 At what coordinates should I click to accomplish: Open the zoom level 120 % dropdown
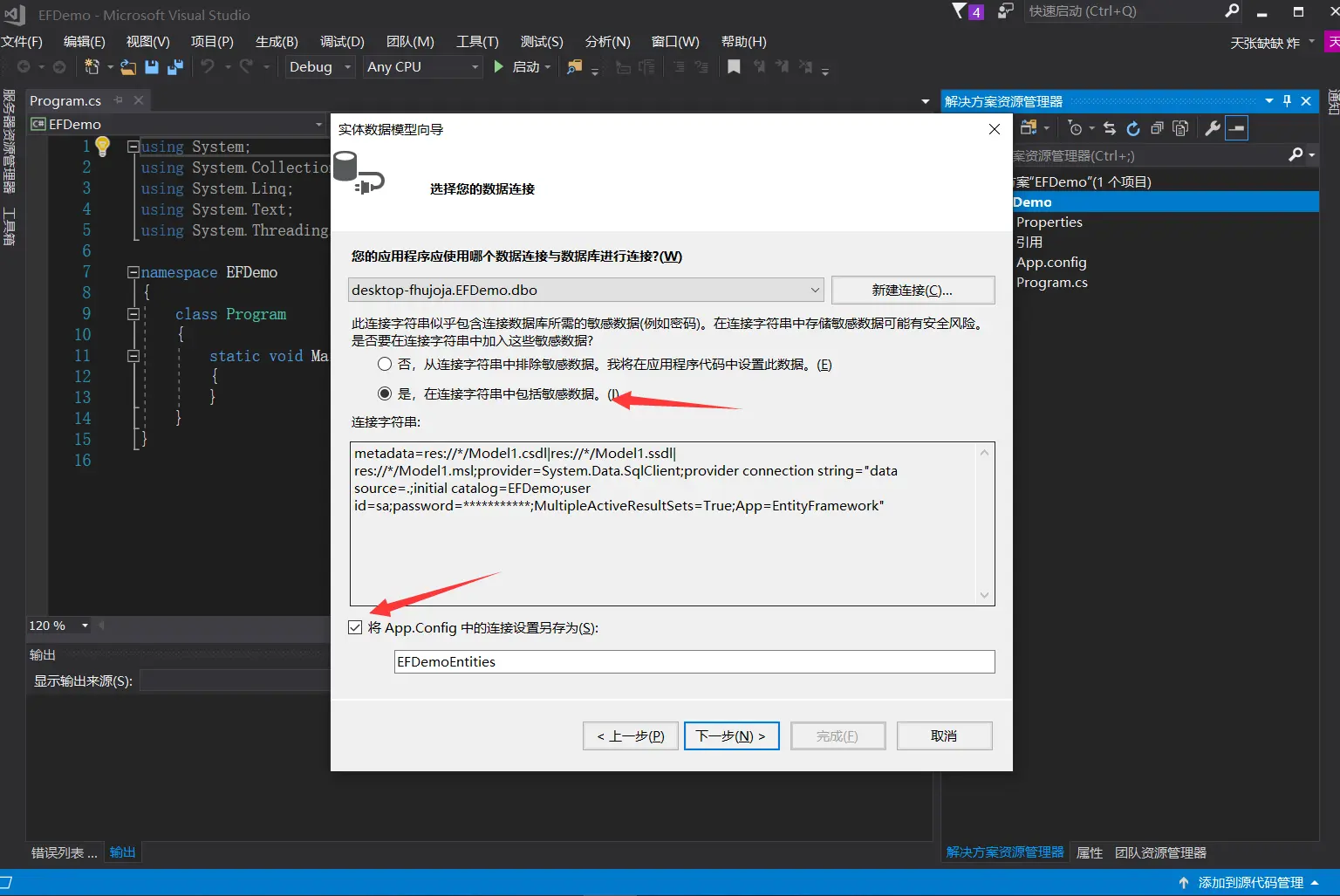click(85, 626)
